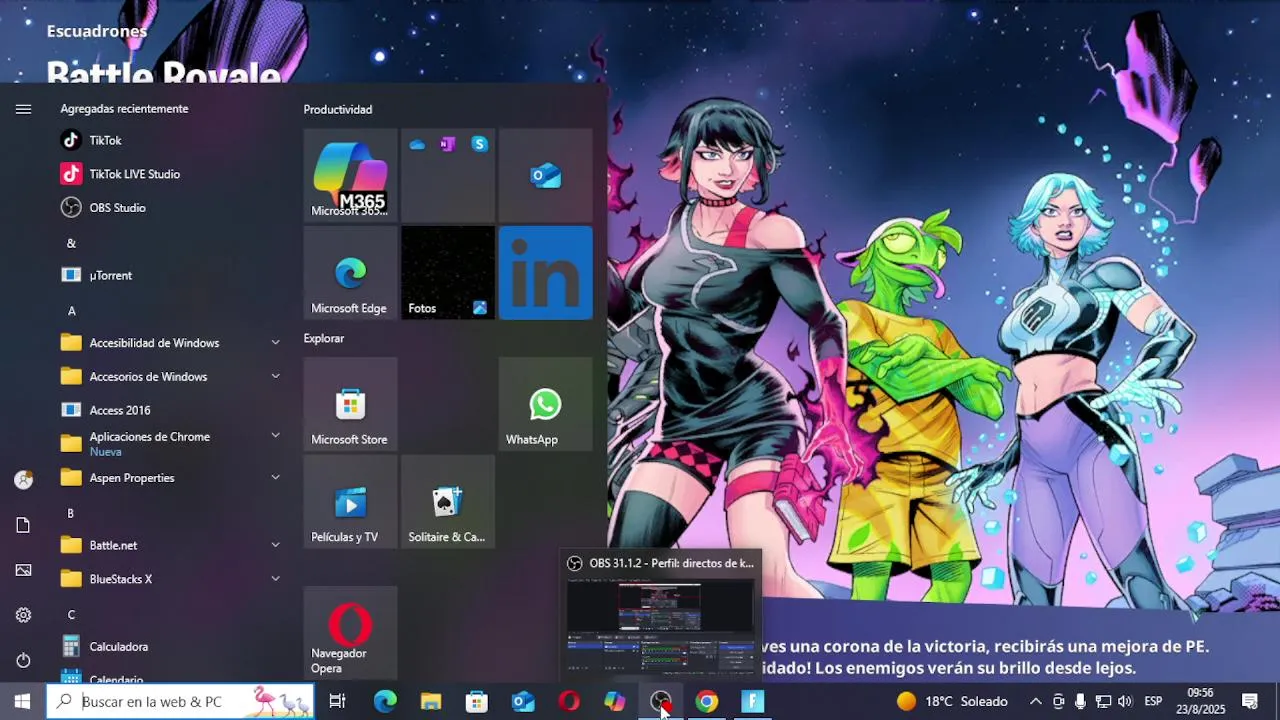Open weather widget 18°C Soleado

(952, 702)
